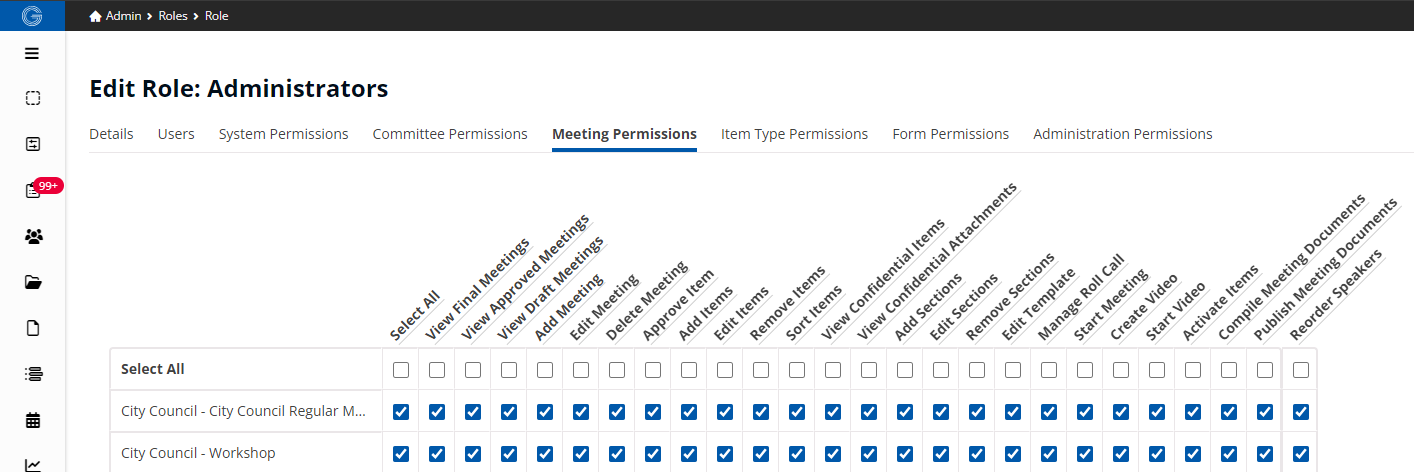Click the blank file sidebar icon

[x=33, y=328]
